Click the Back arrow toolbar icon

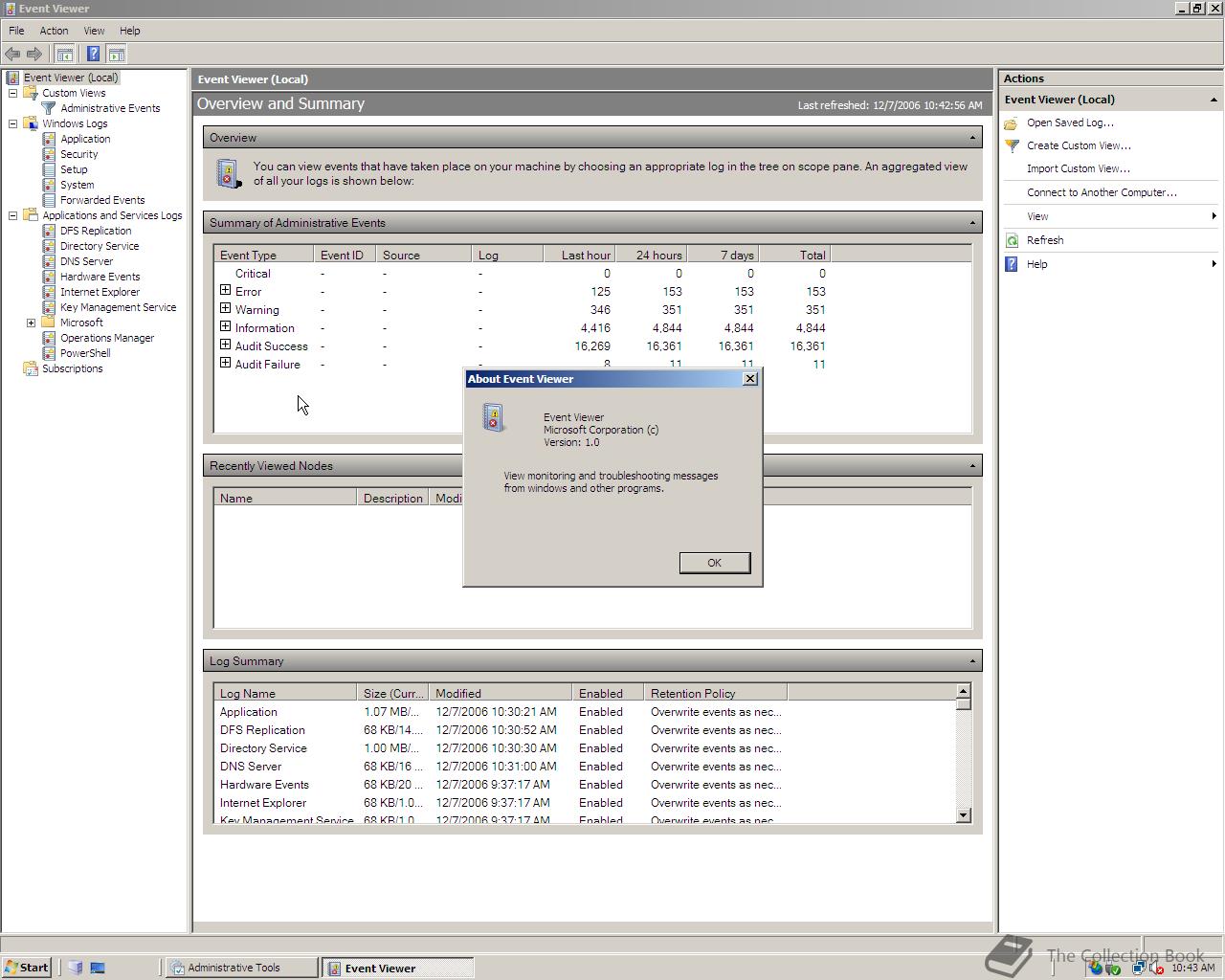[x=12, y=55]
